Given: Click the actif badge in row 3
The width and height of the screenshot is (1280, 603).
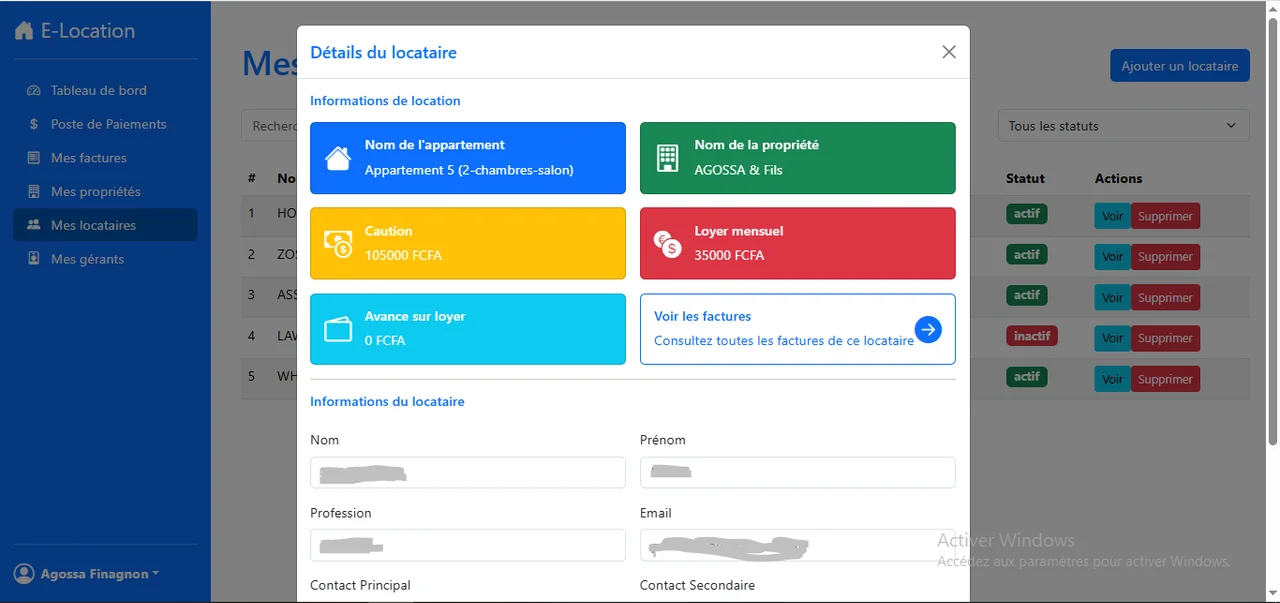Looking at the screenshot, I should click(x=1026, y=295).
